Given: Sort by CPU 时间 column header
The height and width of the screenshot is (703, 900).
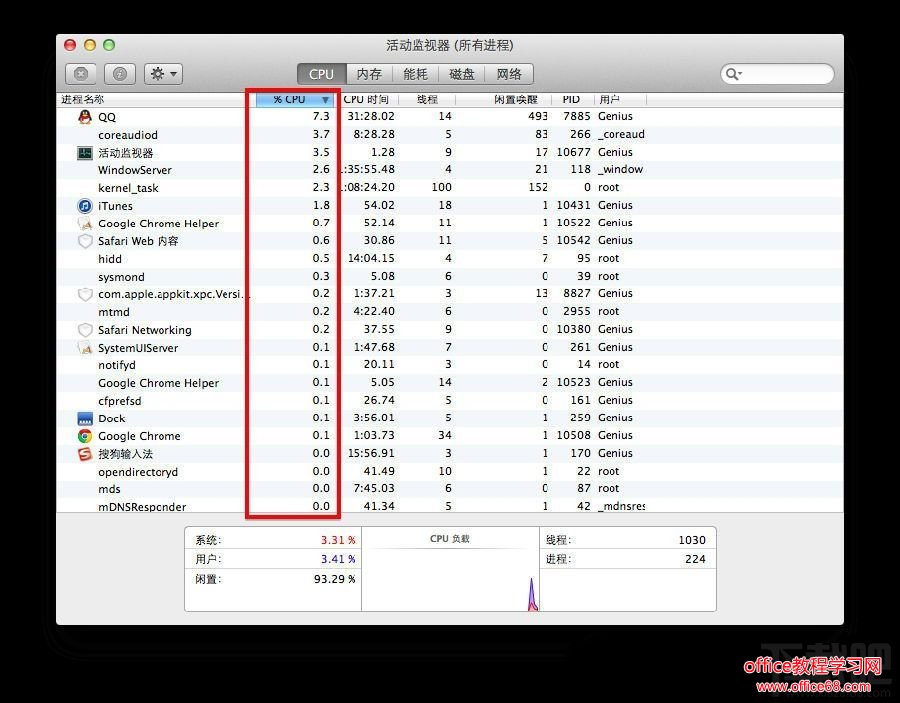Looking at the screenshot, I should pos(366,99).
